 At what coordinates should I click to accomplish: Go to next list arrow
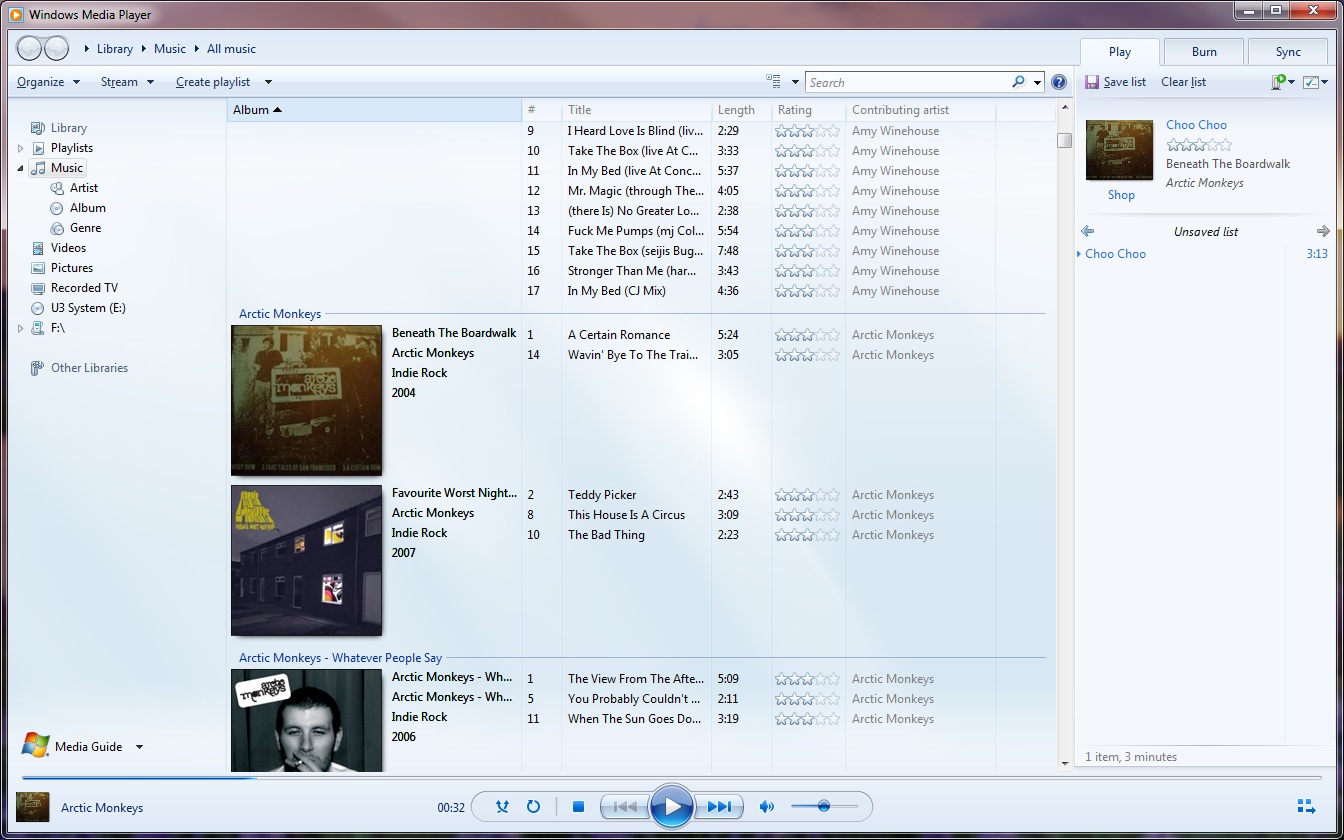tap(1323, 231)
